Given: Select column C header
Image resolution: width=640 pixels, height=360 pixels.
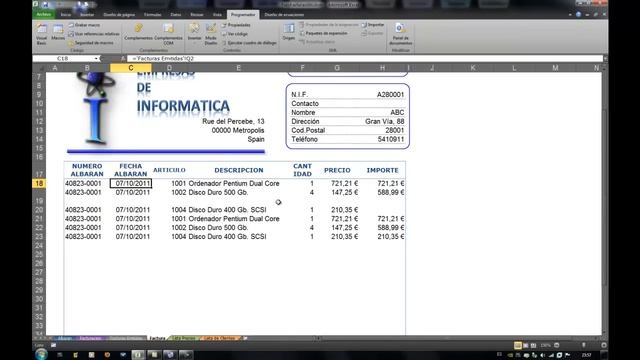Looking at the screenshot, I should [131, 68].
